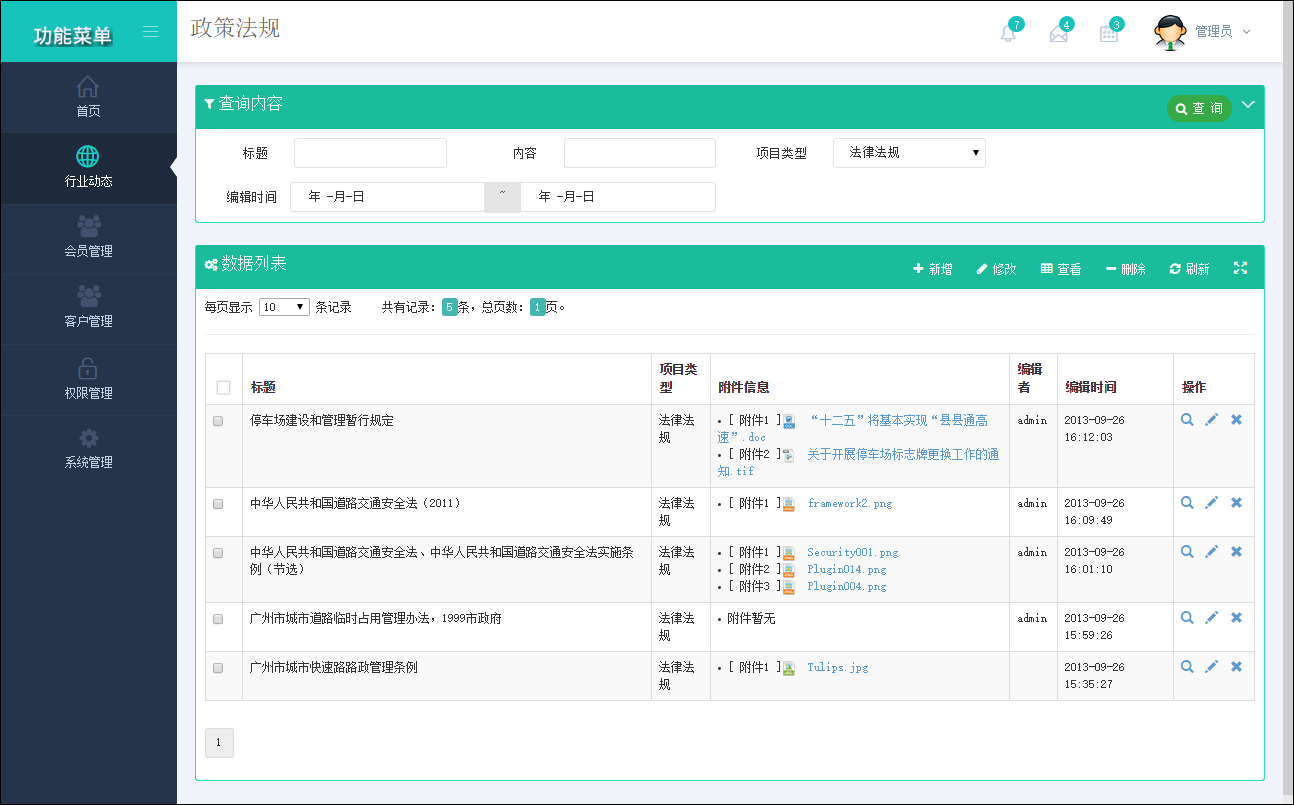Click the notification bell icon
This screenshot has width=1294, height=805.
1008,33
